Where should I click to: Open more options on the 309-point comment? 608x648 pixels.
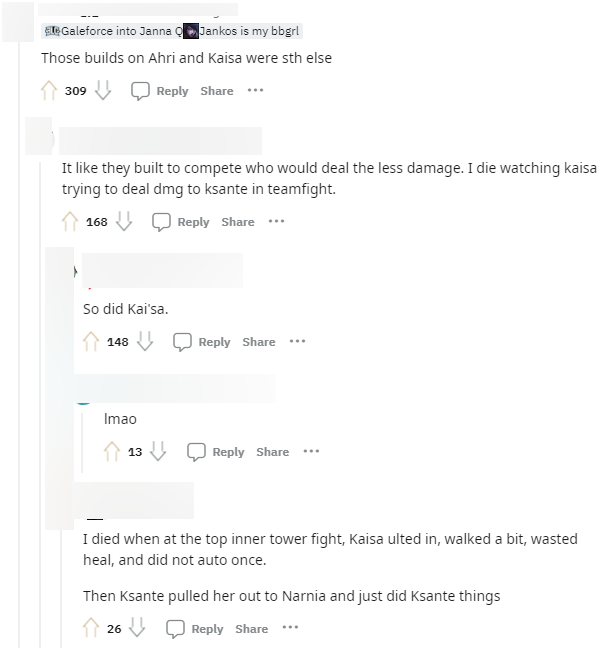[255, 91]
